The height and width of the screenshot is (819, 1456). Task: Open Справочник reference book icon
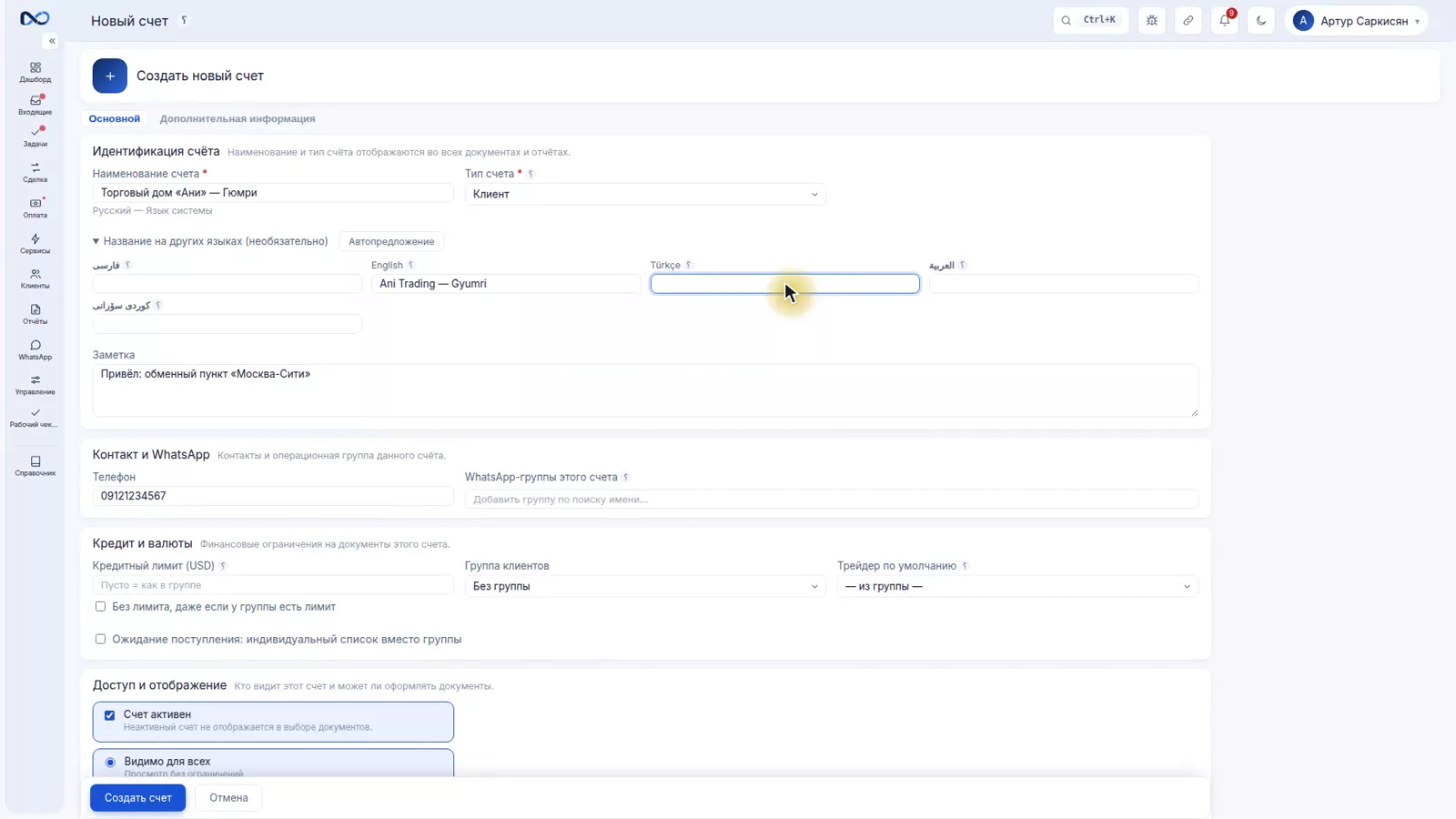35,466
